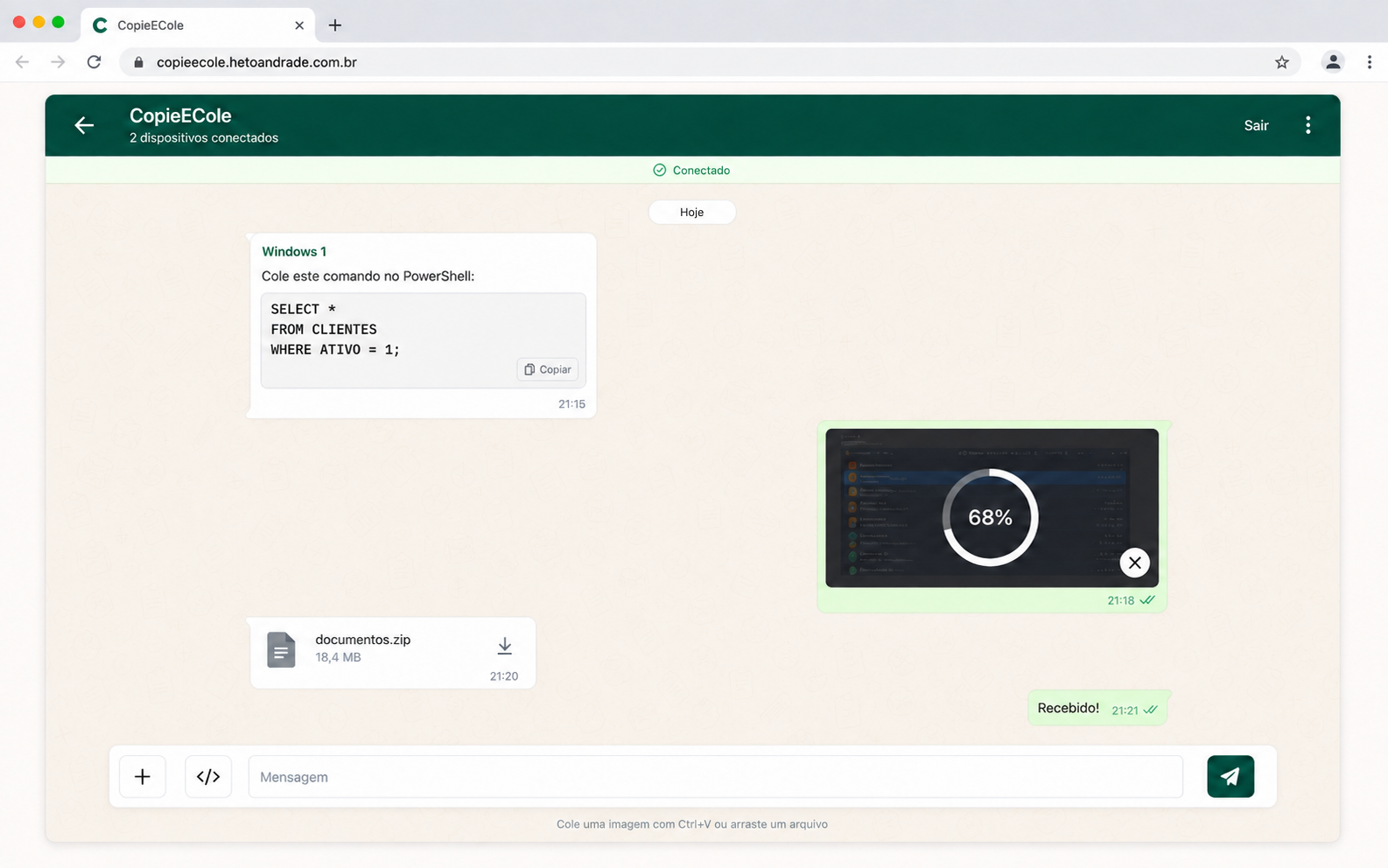
Task: Close the CopieECole browser tab
Action: tap(299, 25)
